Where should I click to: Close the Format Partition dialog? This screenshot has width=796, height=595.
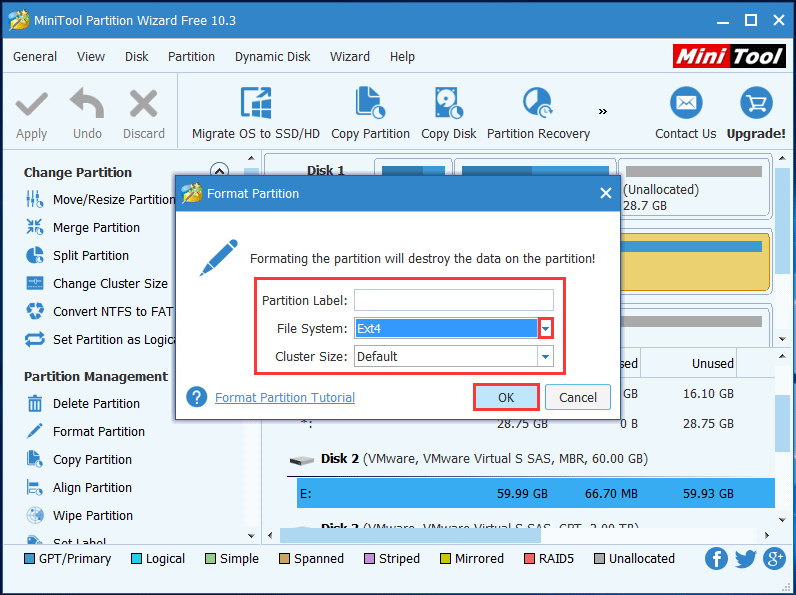pyautogui.click(x=606, y=193)
